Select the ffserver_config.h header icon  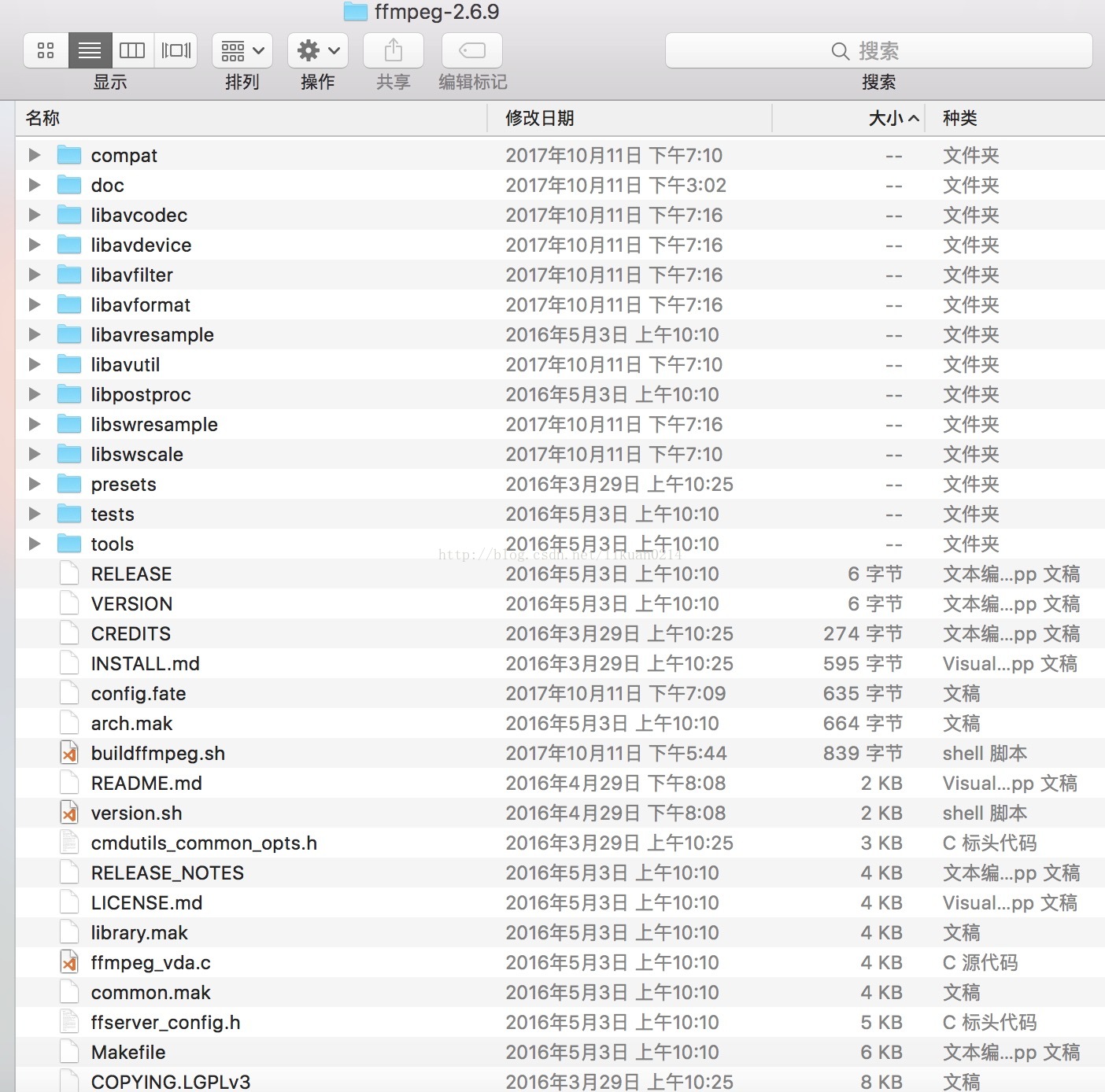click(69, 1022)
